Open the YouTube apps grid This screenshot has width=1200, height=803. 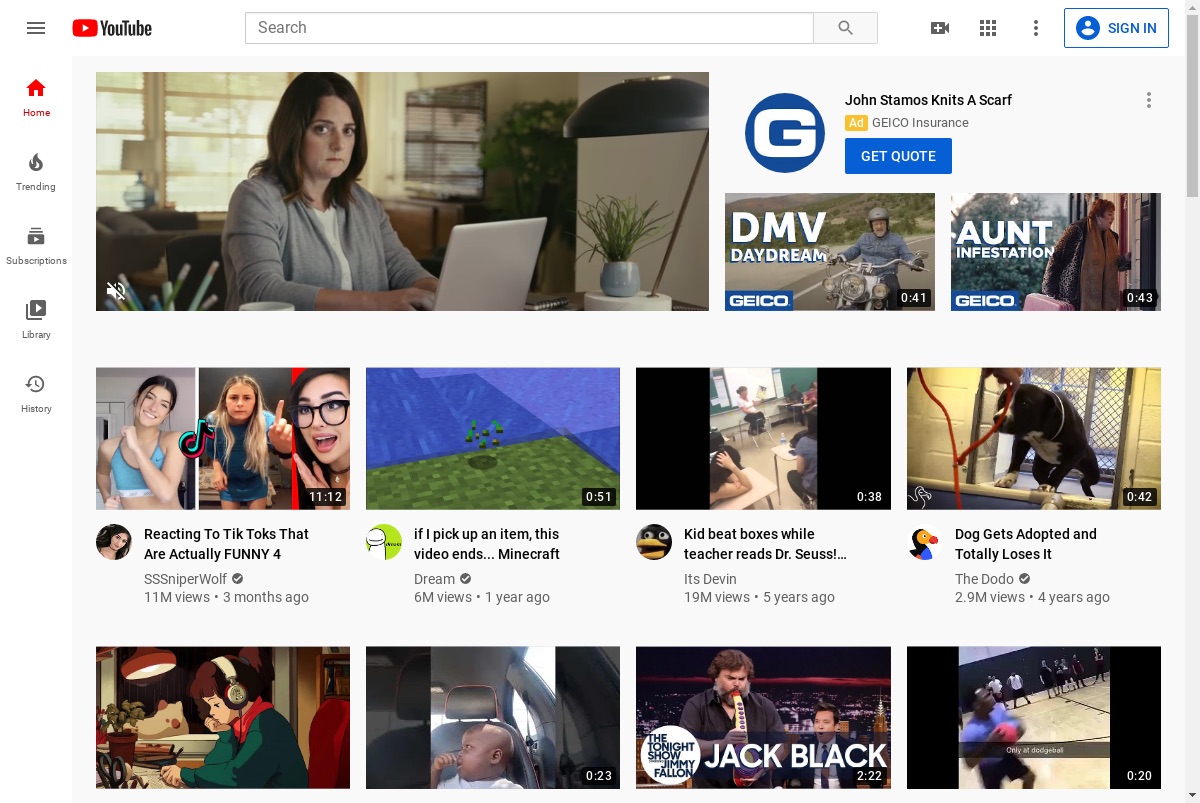click(x=988, y=28)
